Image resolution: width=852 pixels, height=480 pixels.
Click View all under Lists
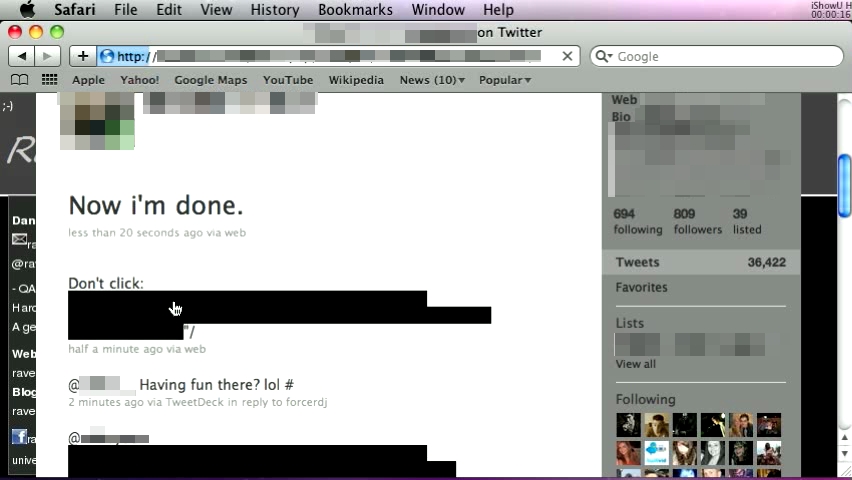635,364
